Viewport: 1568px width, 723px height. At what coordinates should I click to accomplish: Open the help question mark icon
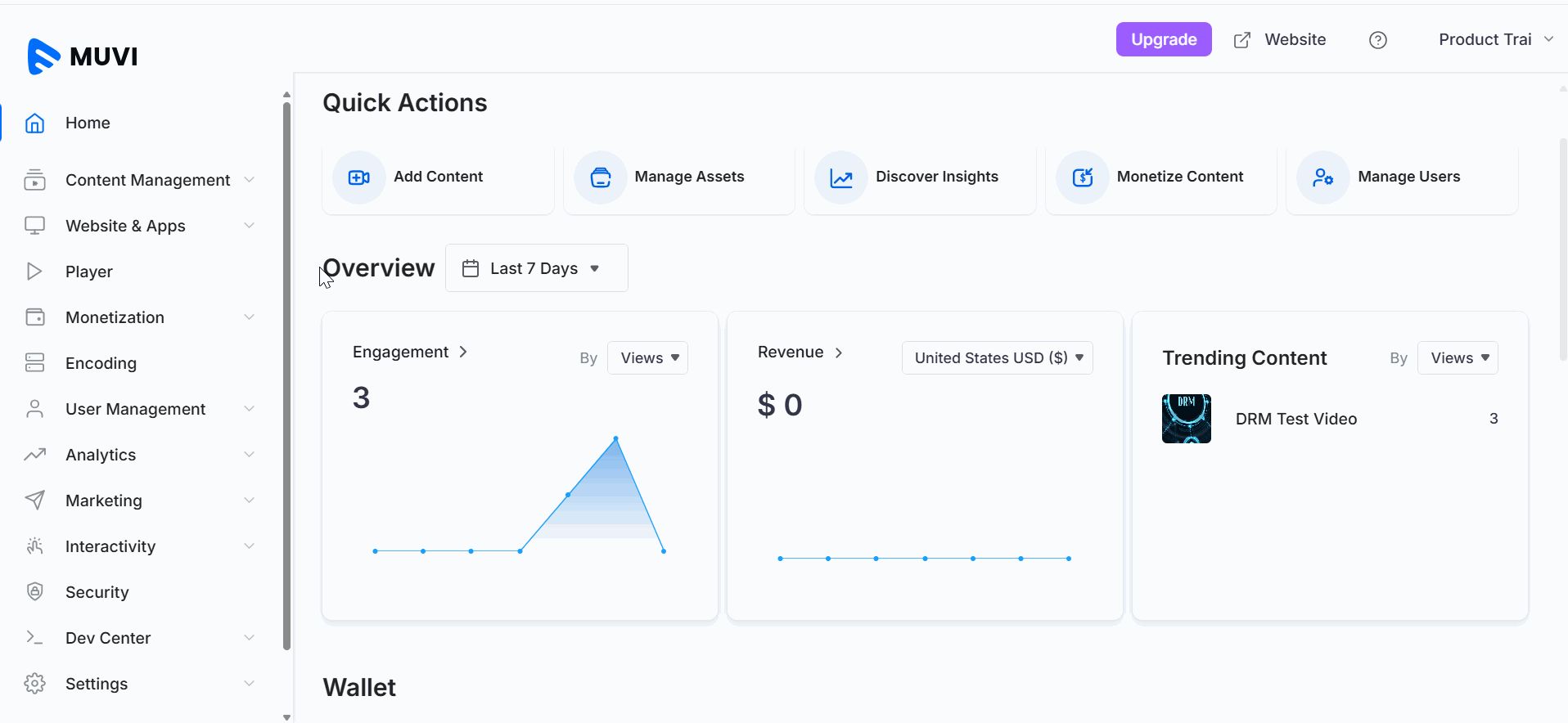[x=1378, y=40]
